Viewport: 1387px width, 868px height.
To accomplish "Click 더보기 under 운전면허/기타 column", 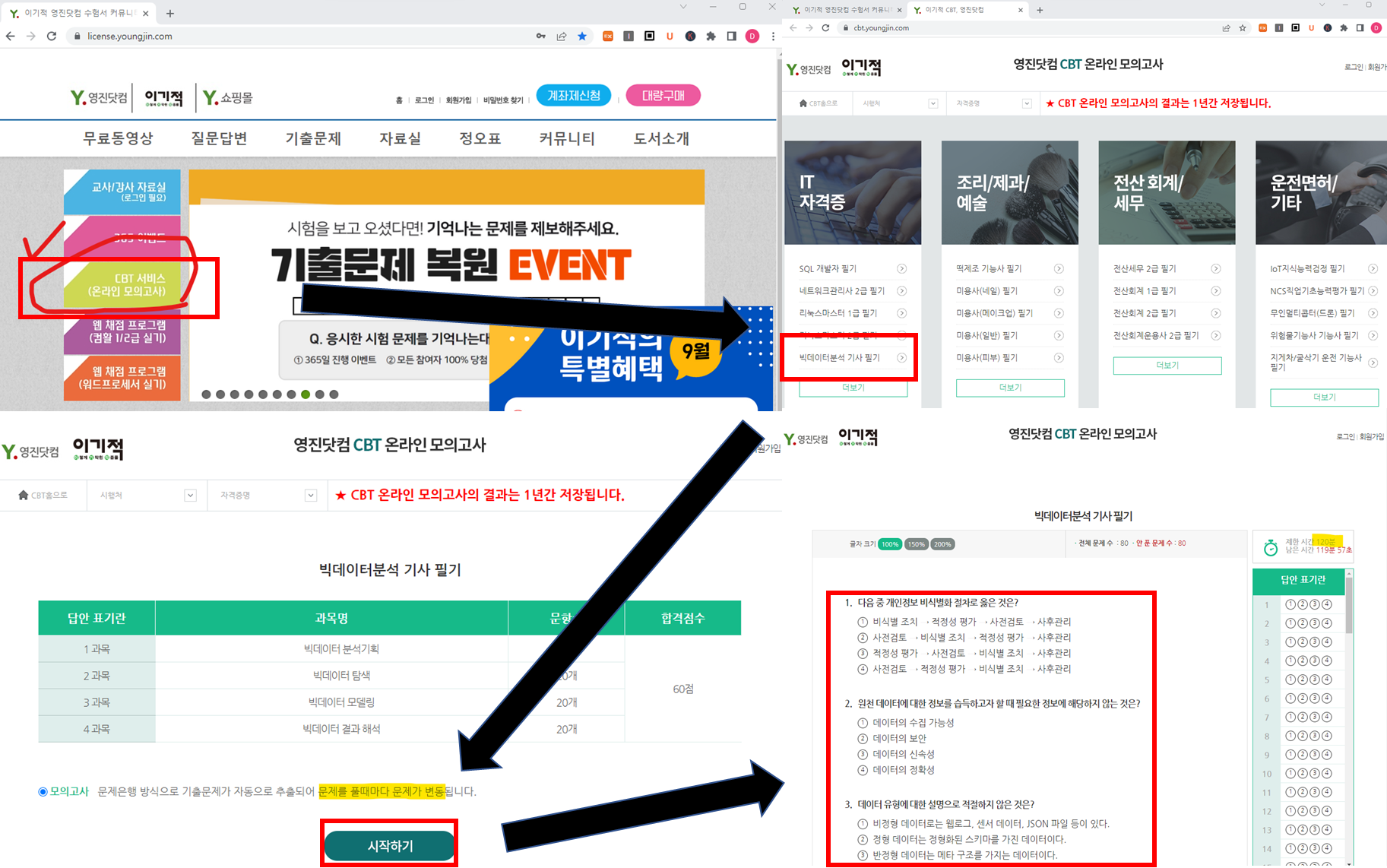I will pos(1324,398).
